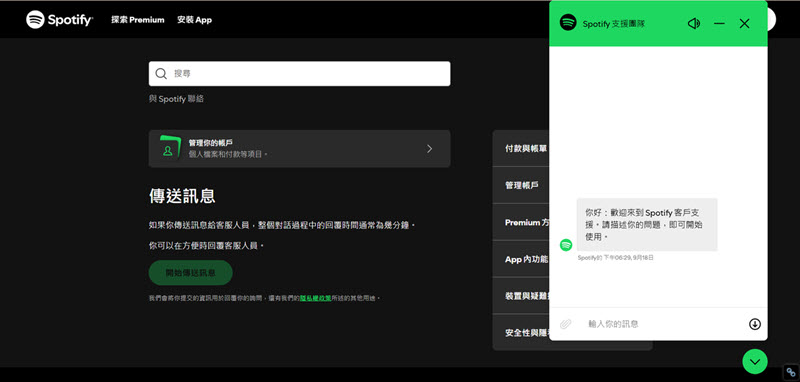Select 管理帳戶 category
The width and height of the screenshot is (800, 382).
click(x=521, y=186)
